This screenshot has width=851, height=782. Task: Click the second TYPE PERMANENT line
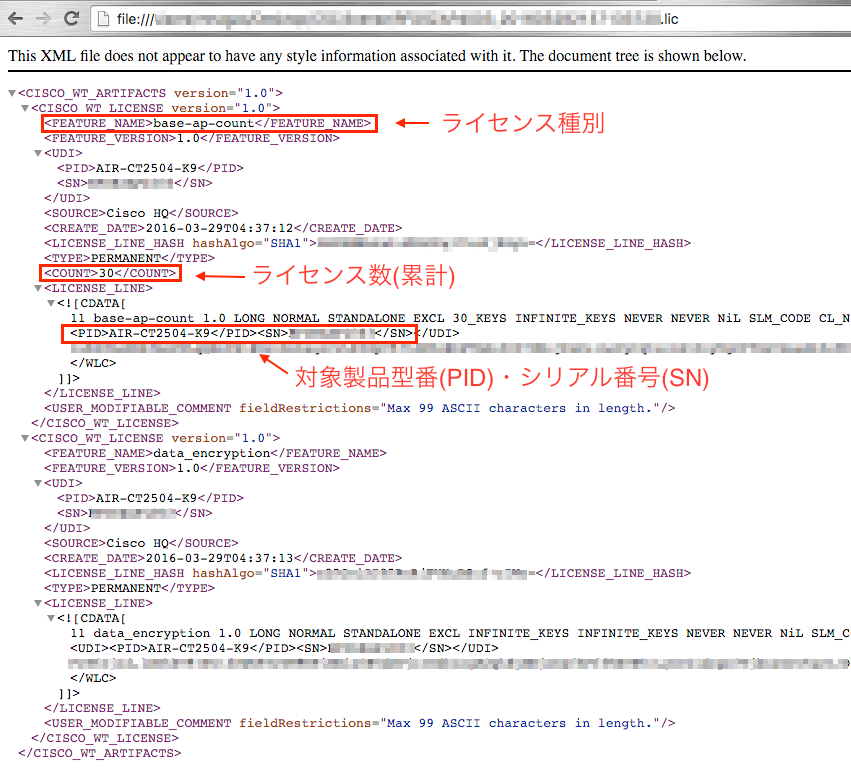point(130,588)
